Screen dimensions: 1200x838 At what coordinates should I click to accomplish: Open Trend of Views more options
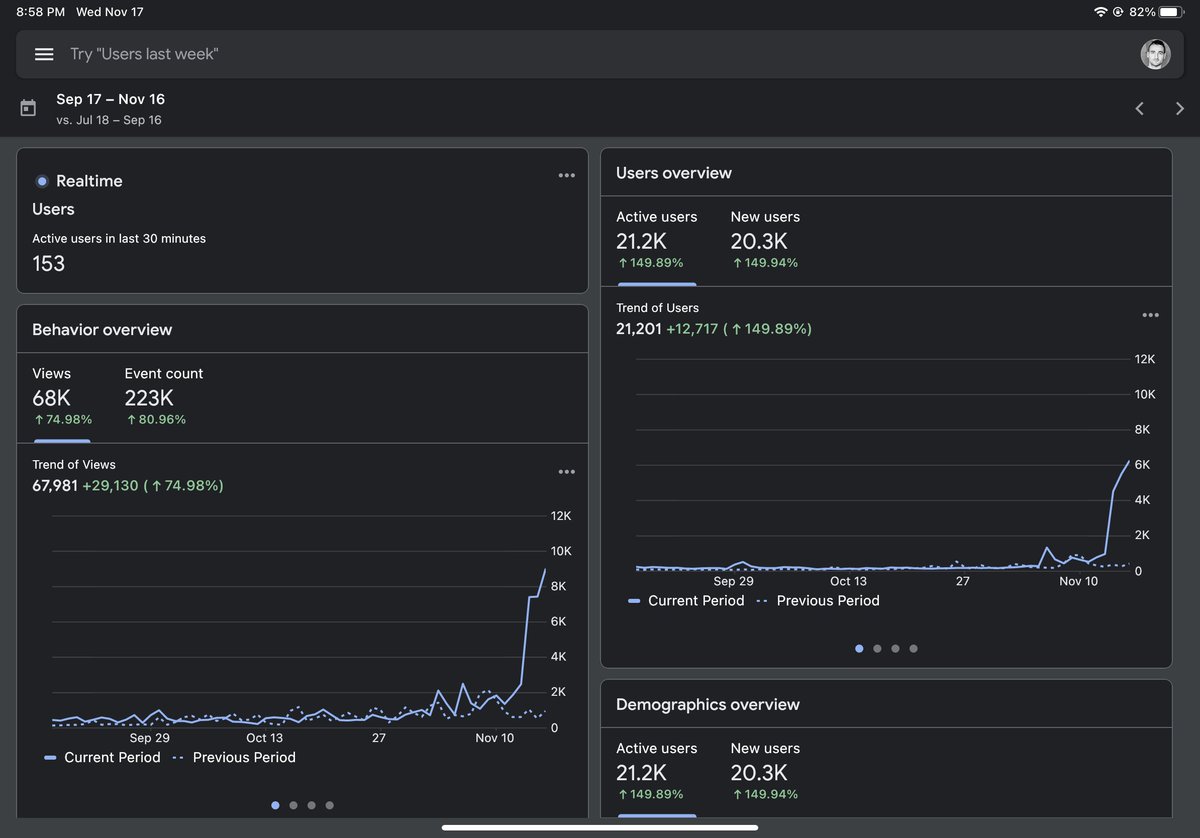pos(567,472)
